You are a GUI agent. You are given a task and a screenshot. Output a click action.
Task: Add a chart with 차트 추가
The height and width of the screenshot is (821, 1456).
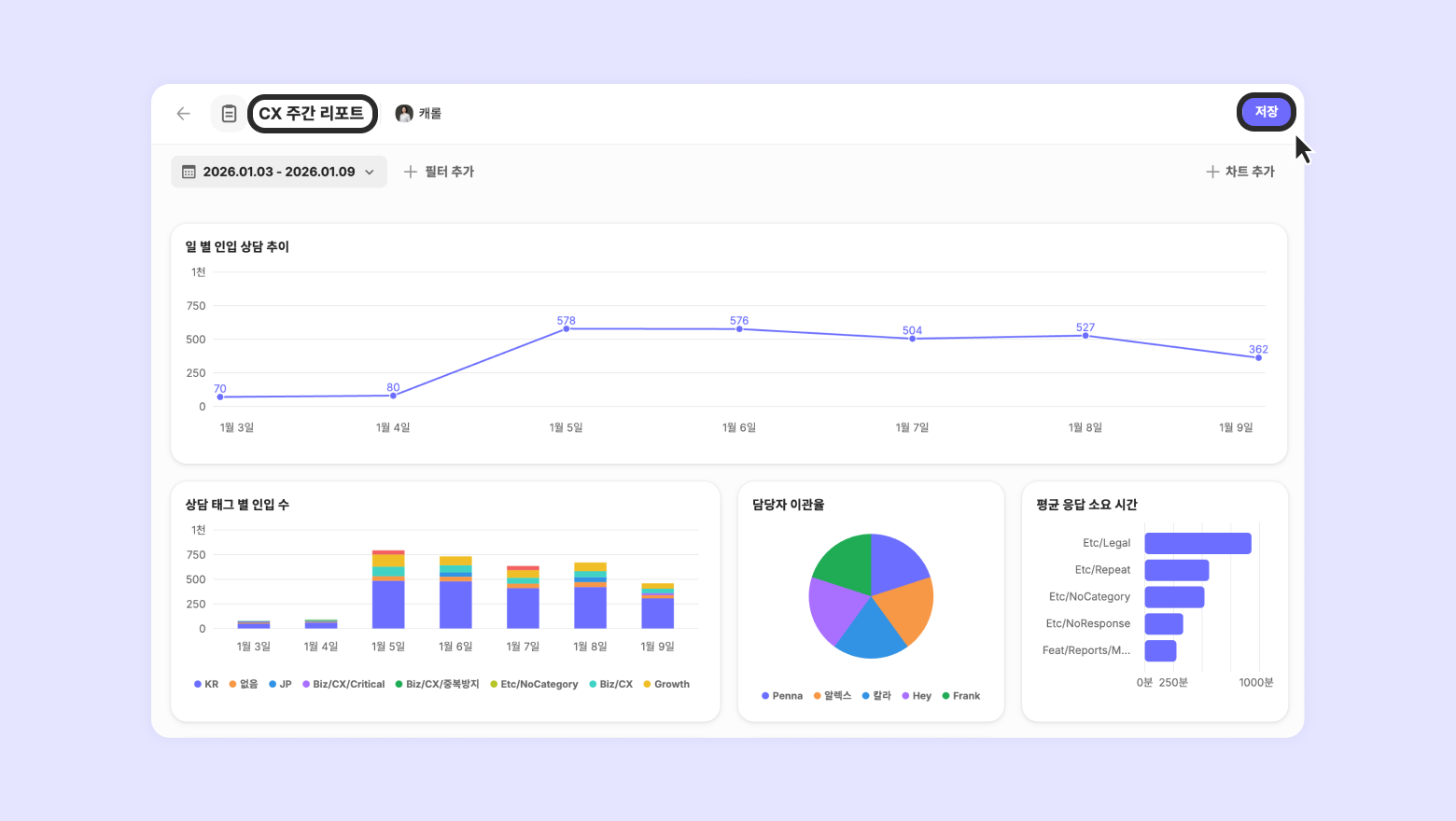click(x=1240, y=172)
